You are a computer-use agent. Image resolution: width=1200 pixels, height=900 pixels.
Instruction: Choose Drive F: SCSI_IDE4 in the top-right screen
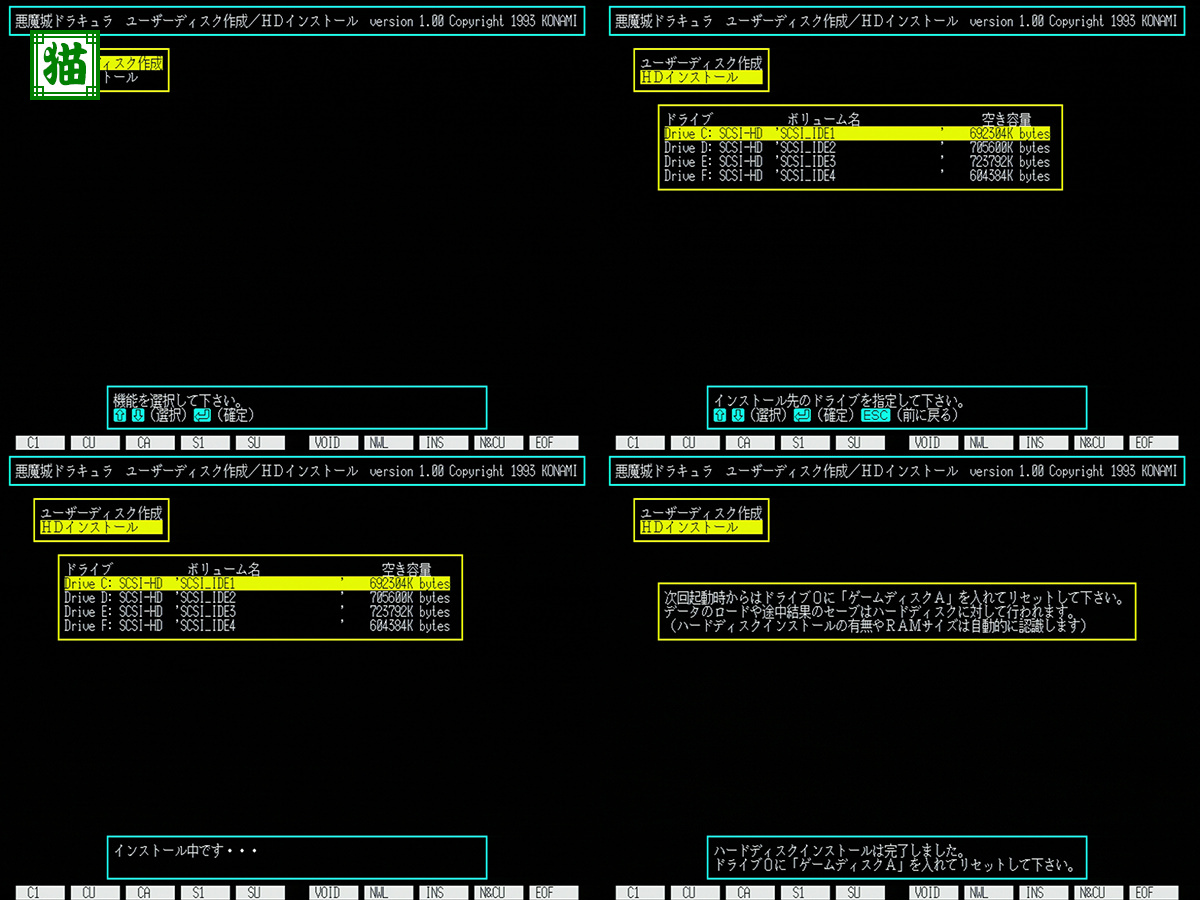857,175
